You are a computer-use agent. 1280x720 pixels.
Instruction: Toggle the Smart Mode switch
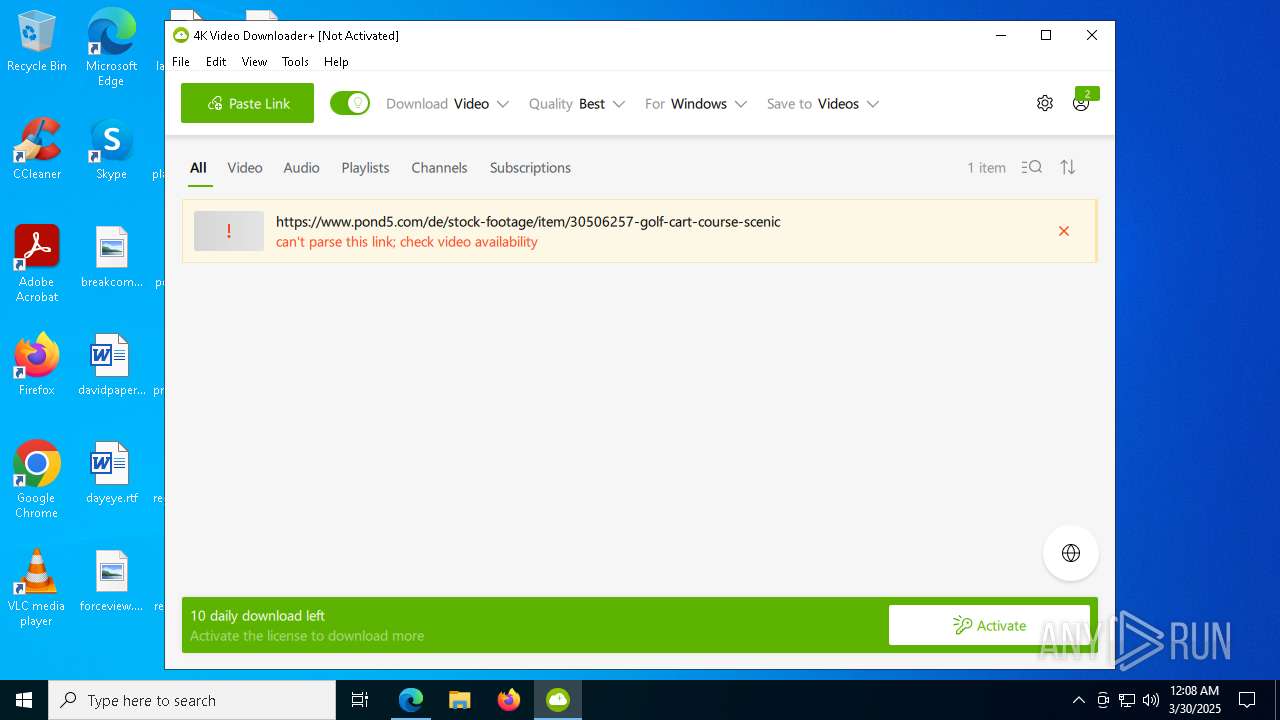(350, 103)
